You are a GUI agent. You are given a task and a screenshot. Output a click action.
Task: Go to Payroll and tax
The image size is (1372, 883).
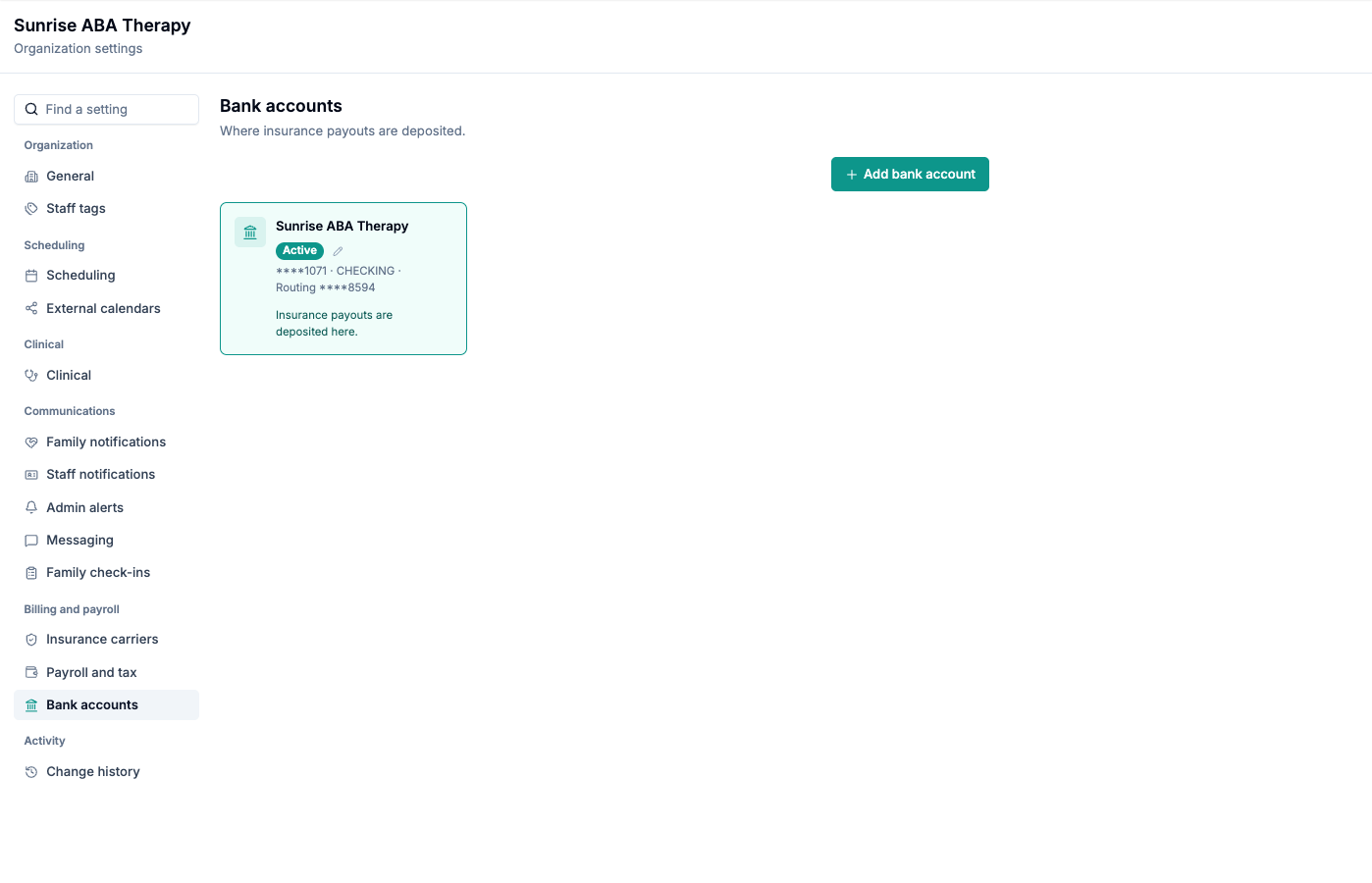click(x=106, y=673)
